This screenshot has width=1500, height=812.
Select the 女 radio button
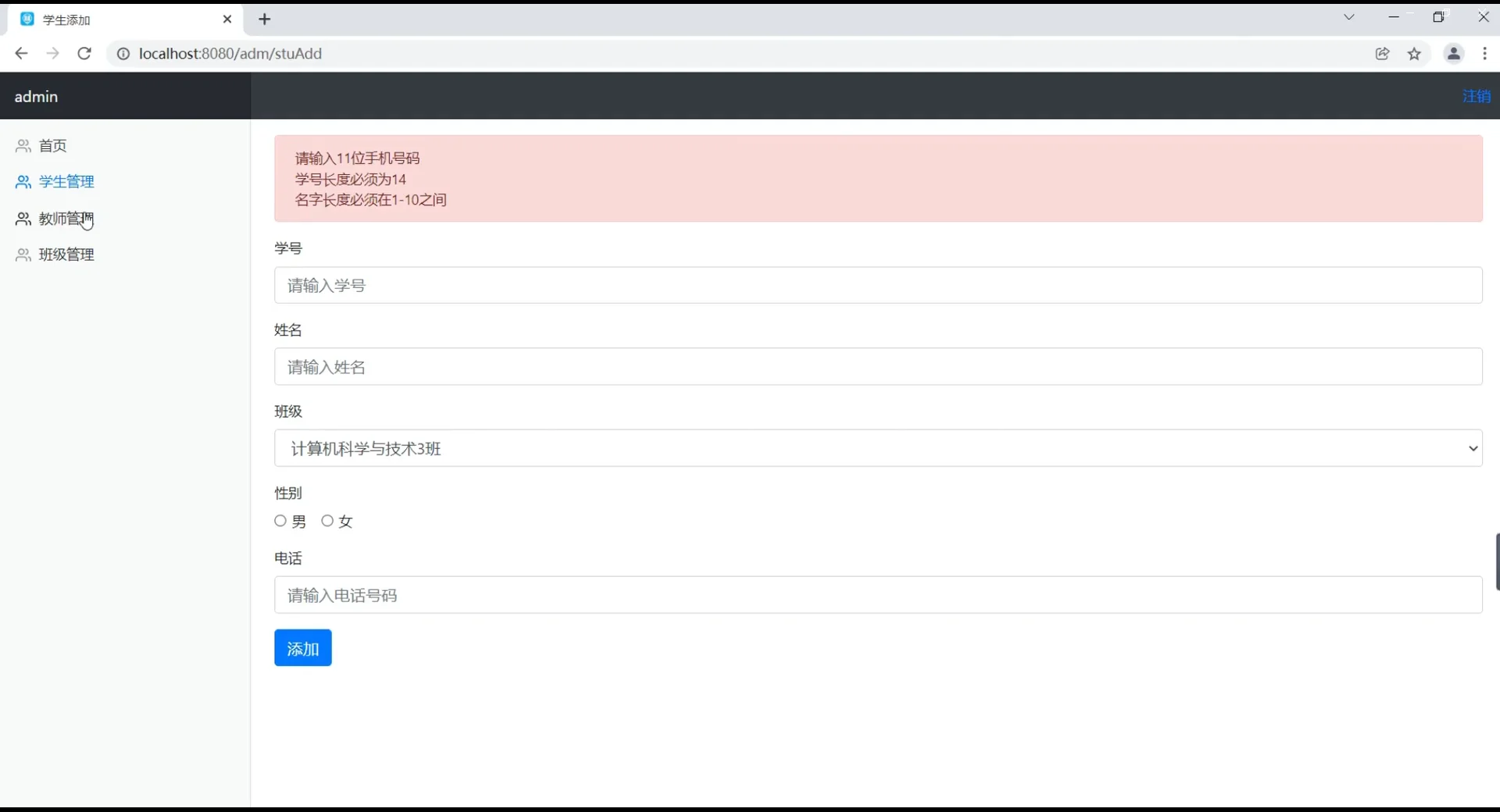point(327,521)
